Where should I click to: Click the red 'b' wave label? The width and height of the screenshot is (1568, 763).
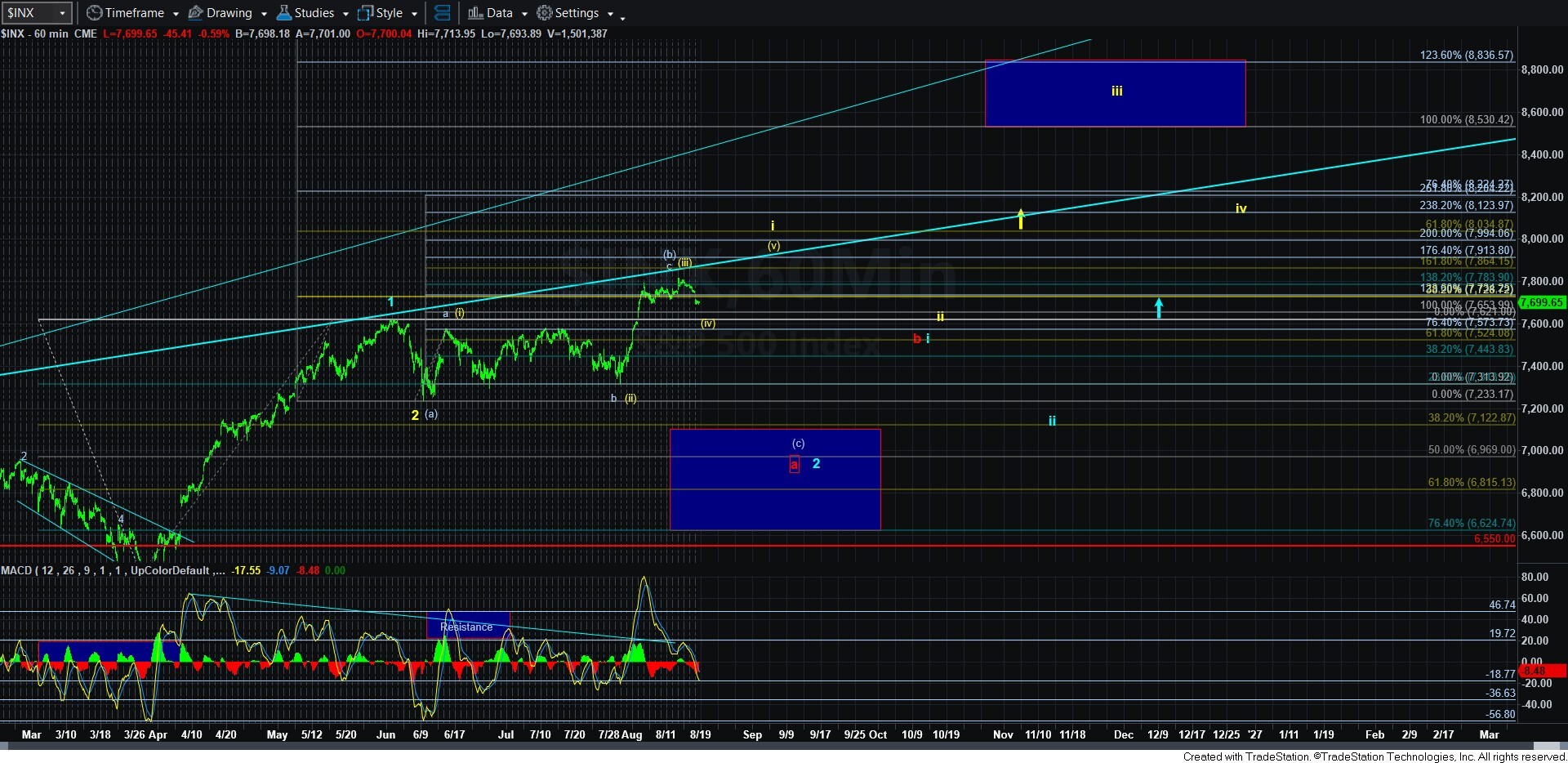(917, 338)
